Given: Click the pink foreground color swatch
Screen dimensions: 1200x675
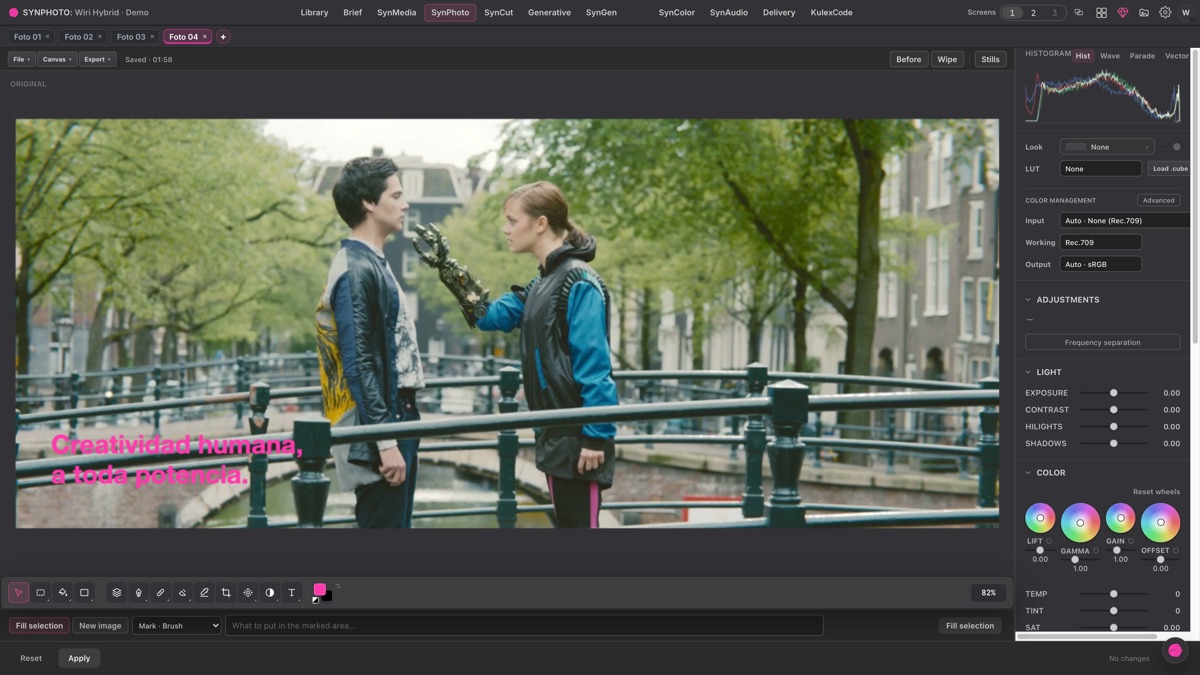Looking at the screenshot, I should [x=320, y=590].
